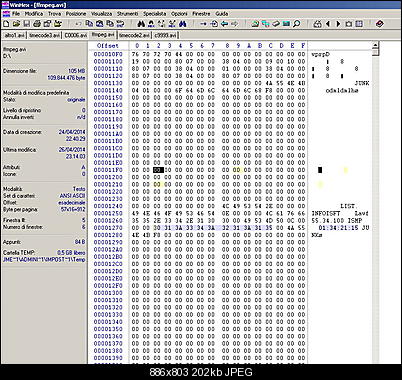Open the Visualizza menu

(x=101, y=14)
